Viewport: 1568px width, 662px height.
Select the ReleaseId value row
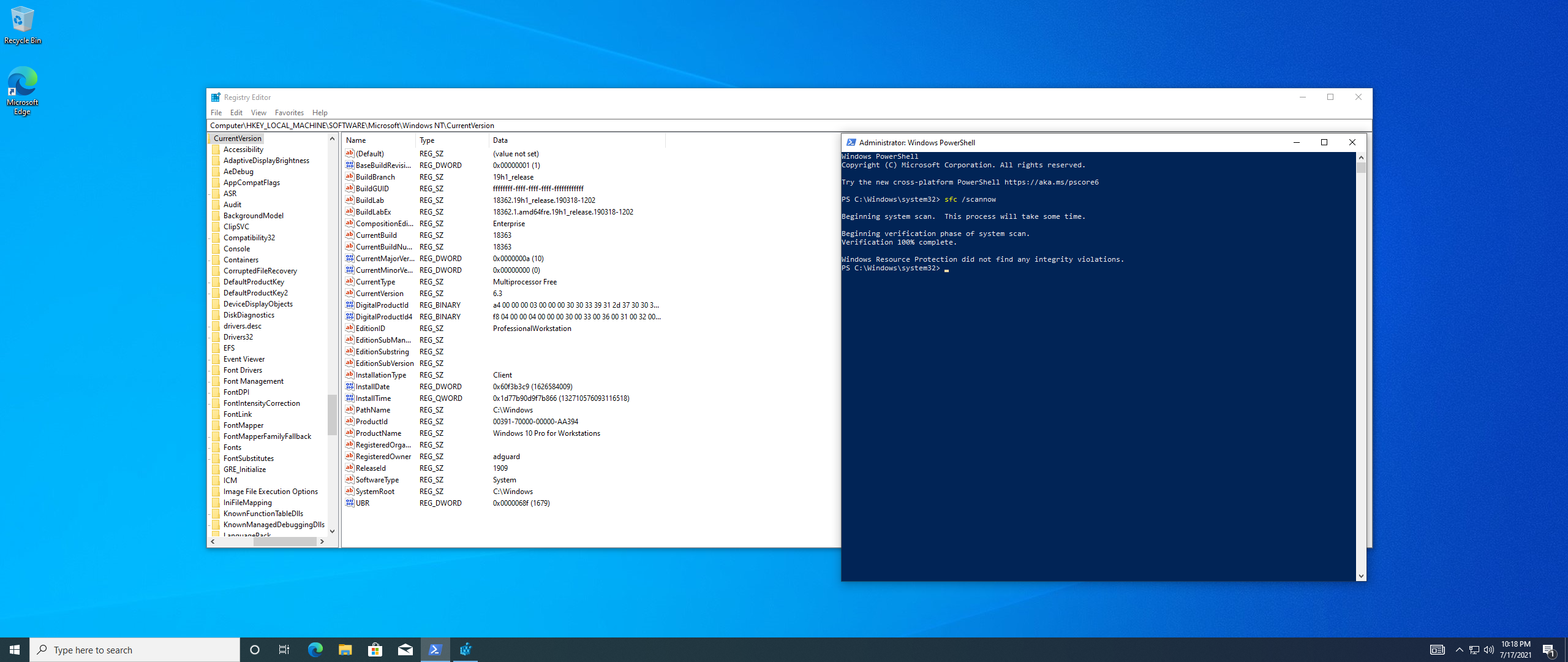[503, 468]
